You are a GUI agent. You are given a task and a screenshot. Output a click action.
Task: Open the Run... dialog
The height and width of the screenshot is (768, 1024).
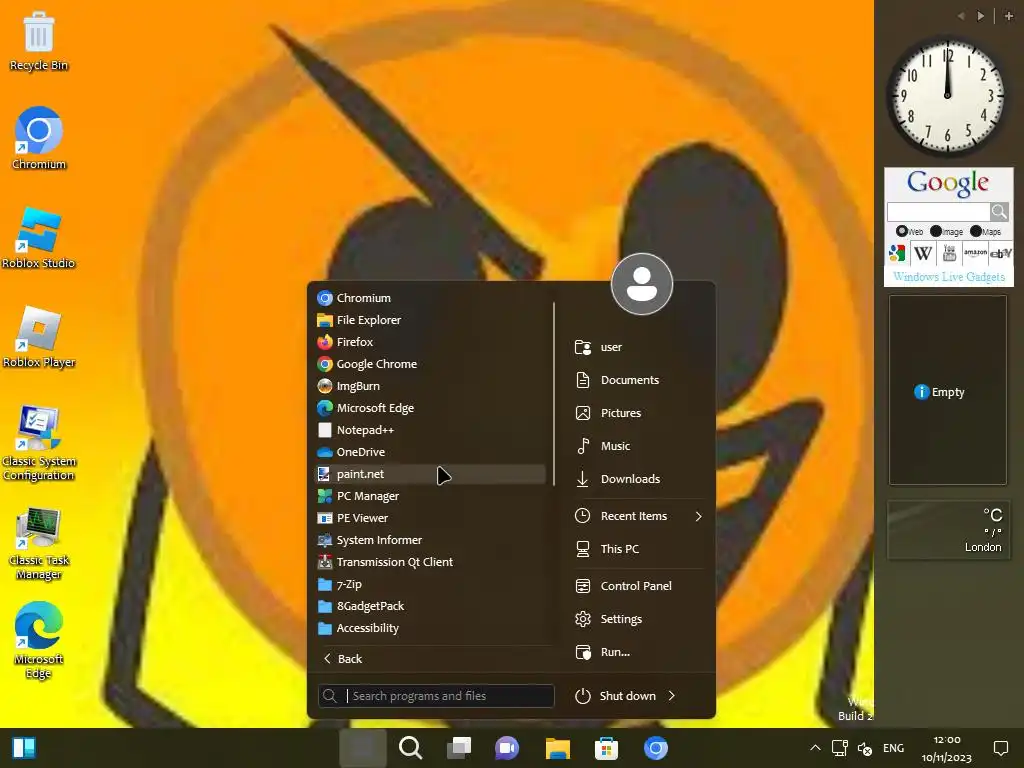point(638,652)
